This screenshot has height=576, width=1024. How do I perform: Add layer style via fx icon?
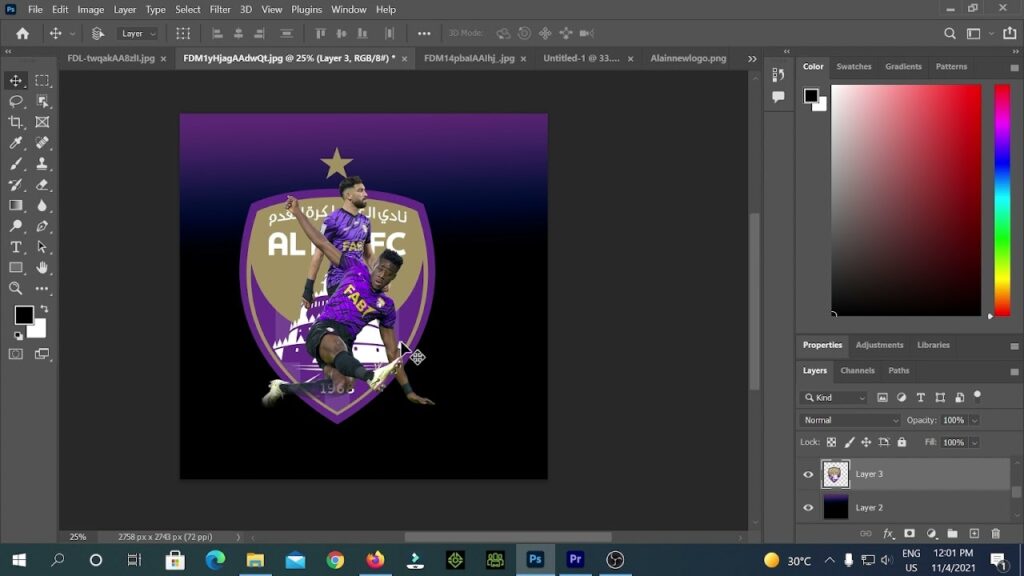(x=888, y=534)
